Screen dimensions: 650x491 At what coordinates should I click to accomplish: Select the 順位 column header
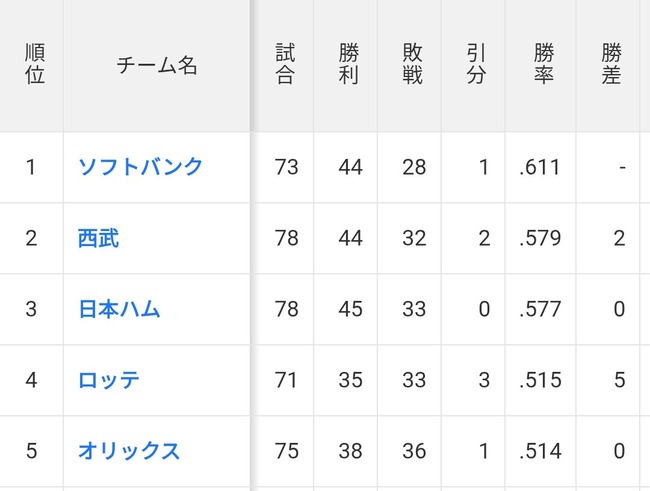pos(35,64)
